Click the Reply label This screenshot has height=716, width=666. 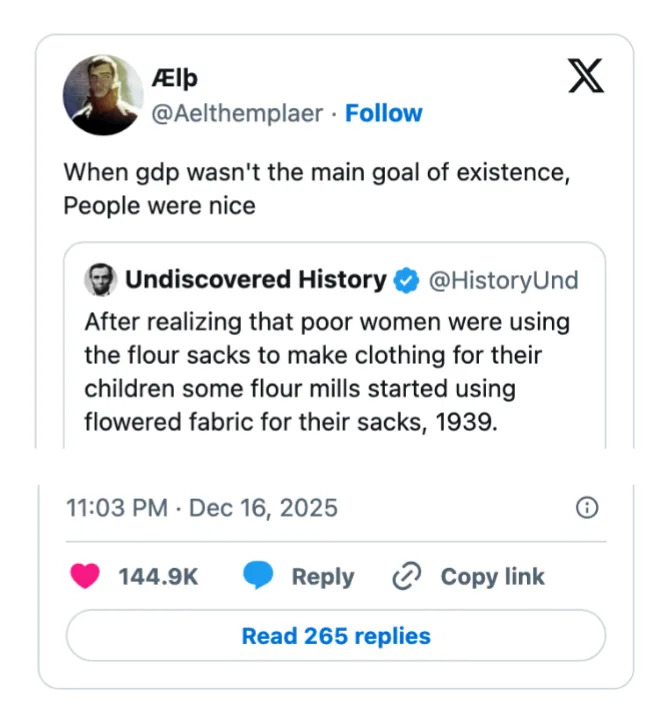(x=322, y=576)
